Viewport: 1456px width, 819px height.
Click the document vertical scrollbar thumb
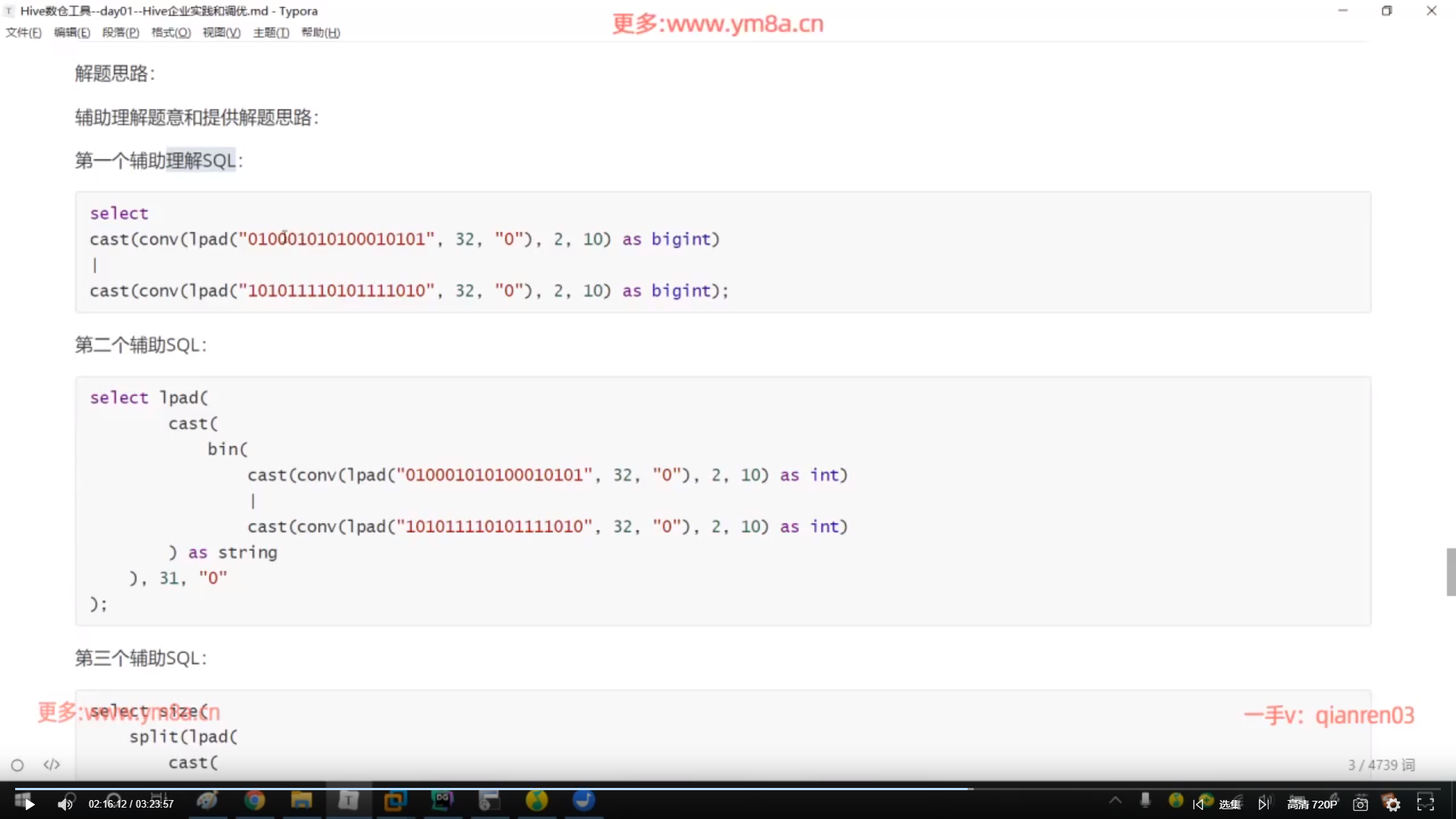coord(1451,572)
